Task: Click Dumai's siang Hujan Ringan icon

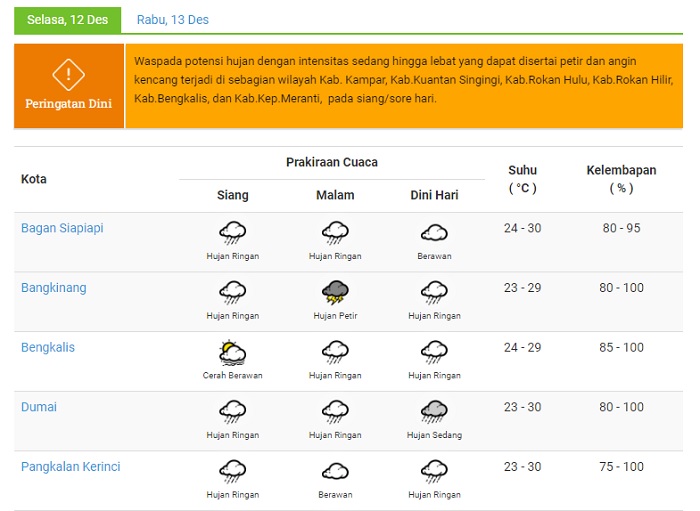Action: coord(232,411)
